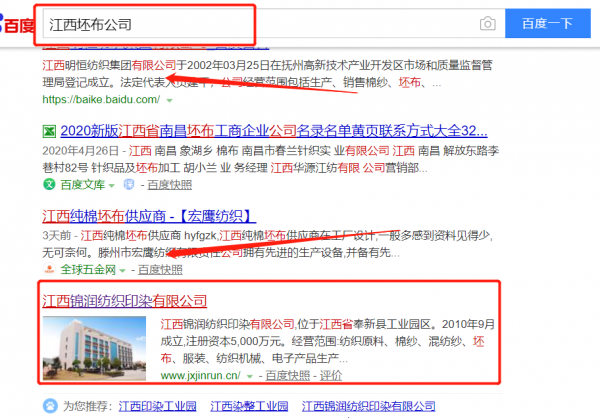The height and width of the screenshot is (418, 600).
Task: Click the 百度文库 paw source icon
Action: [48, 186]
